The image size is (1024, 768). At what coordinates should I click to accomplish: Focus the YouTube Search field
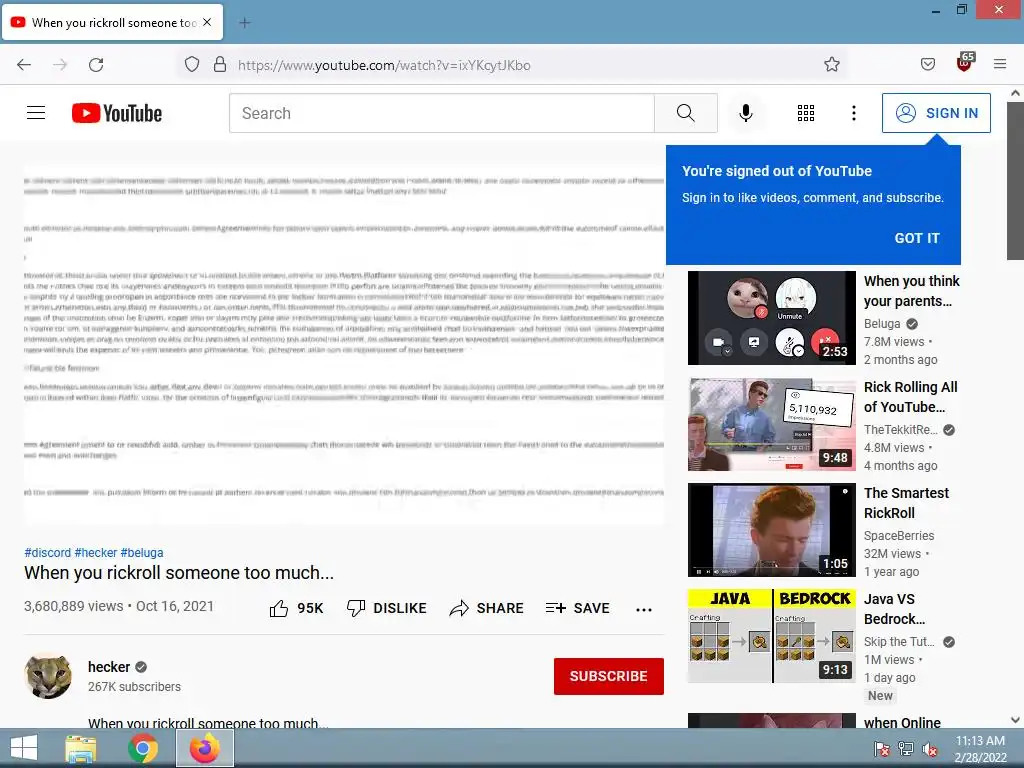[x=441, y=113]
